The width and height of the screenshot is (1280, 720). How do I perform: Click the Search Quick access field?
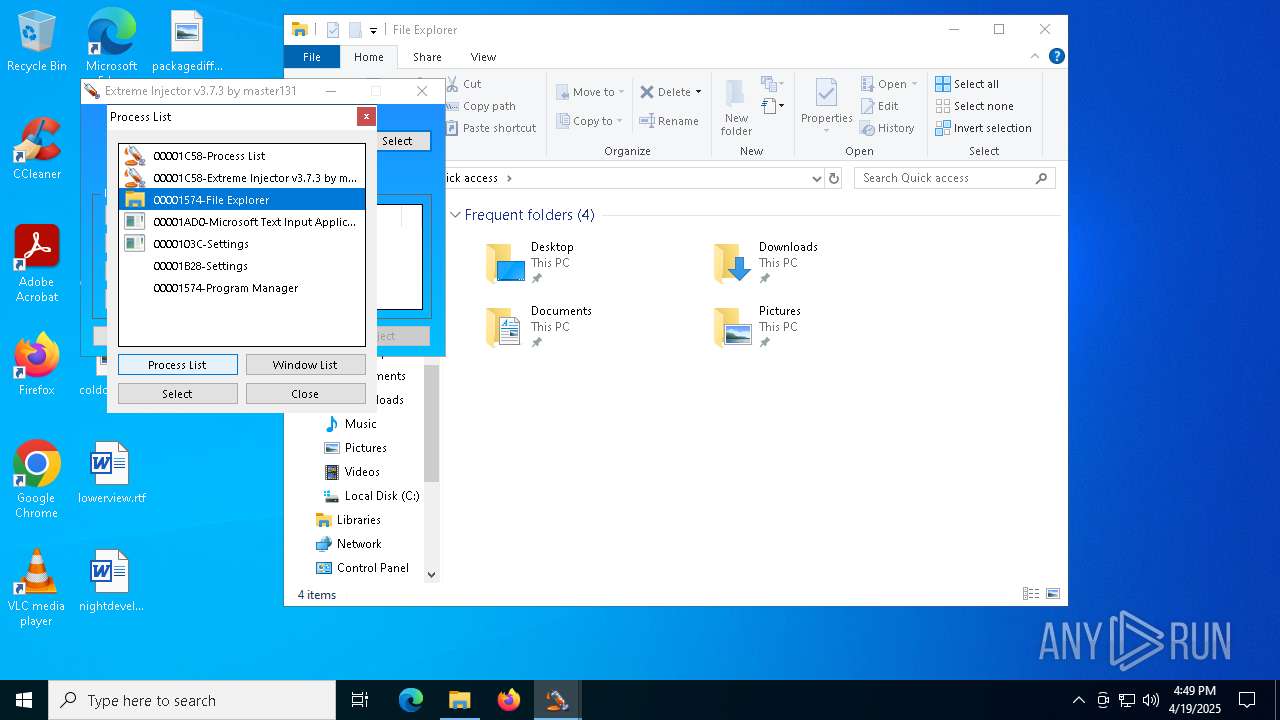tap(955, 178)
